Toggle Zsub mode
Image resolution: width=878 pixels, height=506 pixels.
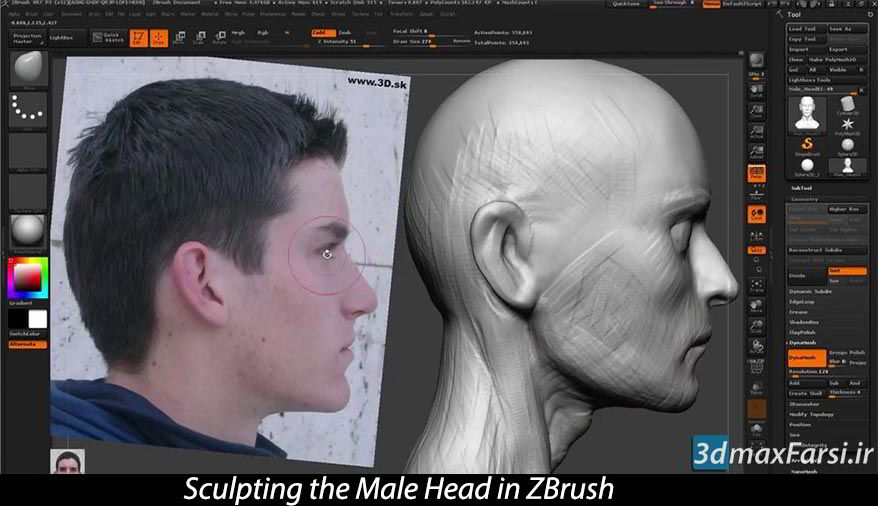[345, 33]
